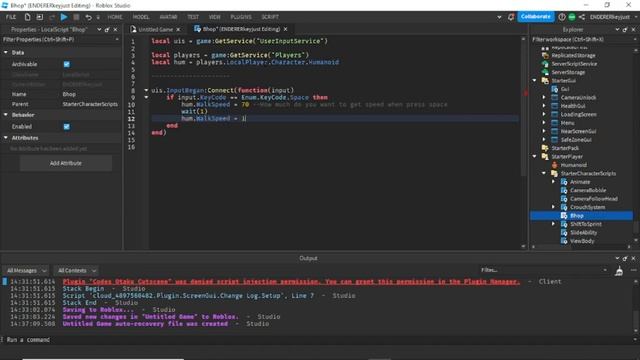Select ReplicatedStorage in Explorer
Viewport: 640px width, 360px height.
573,56
